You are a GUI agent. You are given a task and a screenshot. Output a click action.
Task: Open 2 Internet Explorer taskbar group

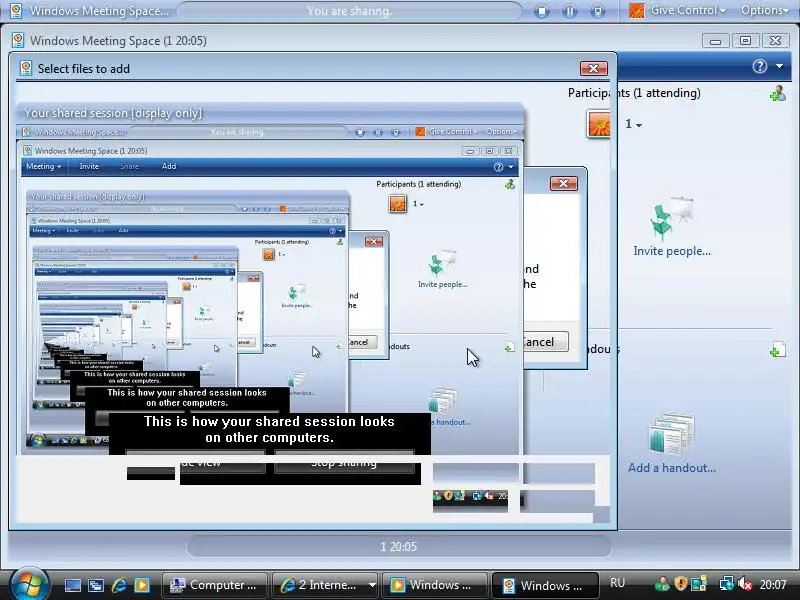[326, 585]
